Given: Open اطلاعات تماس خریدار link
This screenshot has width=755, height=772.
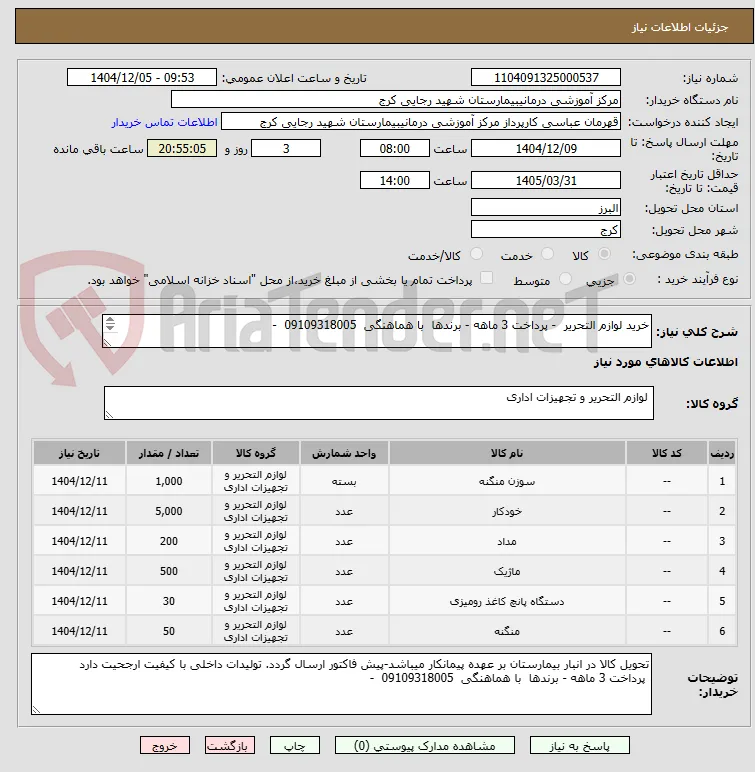Looking at the screenshot, I should [x=164, y=122].
